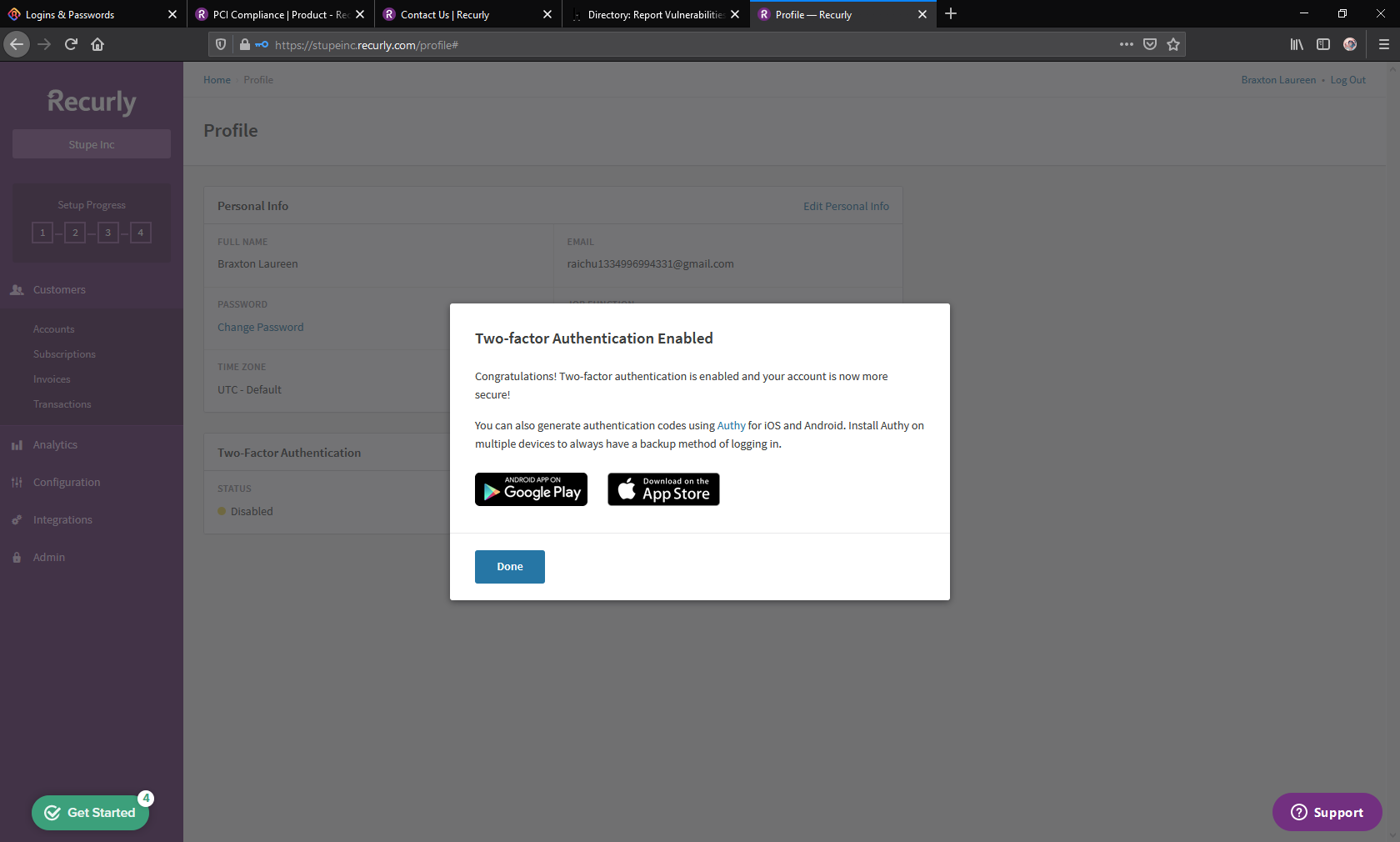The height and width of the screenshot is (842, 1400).
Task: Click the Stupe Inc site button
Action: pos(92,144)
